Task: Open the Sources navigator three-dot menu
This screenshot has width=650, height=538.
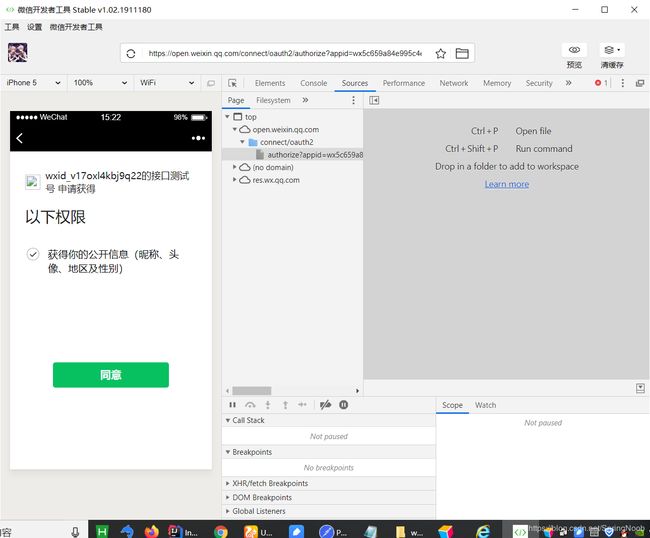Action: click(353, 100)
